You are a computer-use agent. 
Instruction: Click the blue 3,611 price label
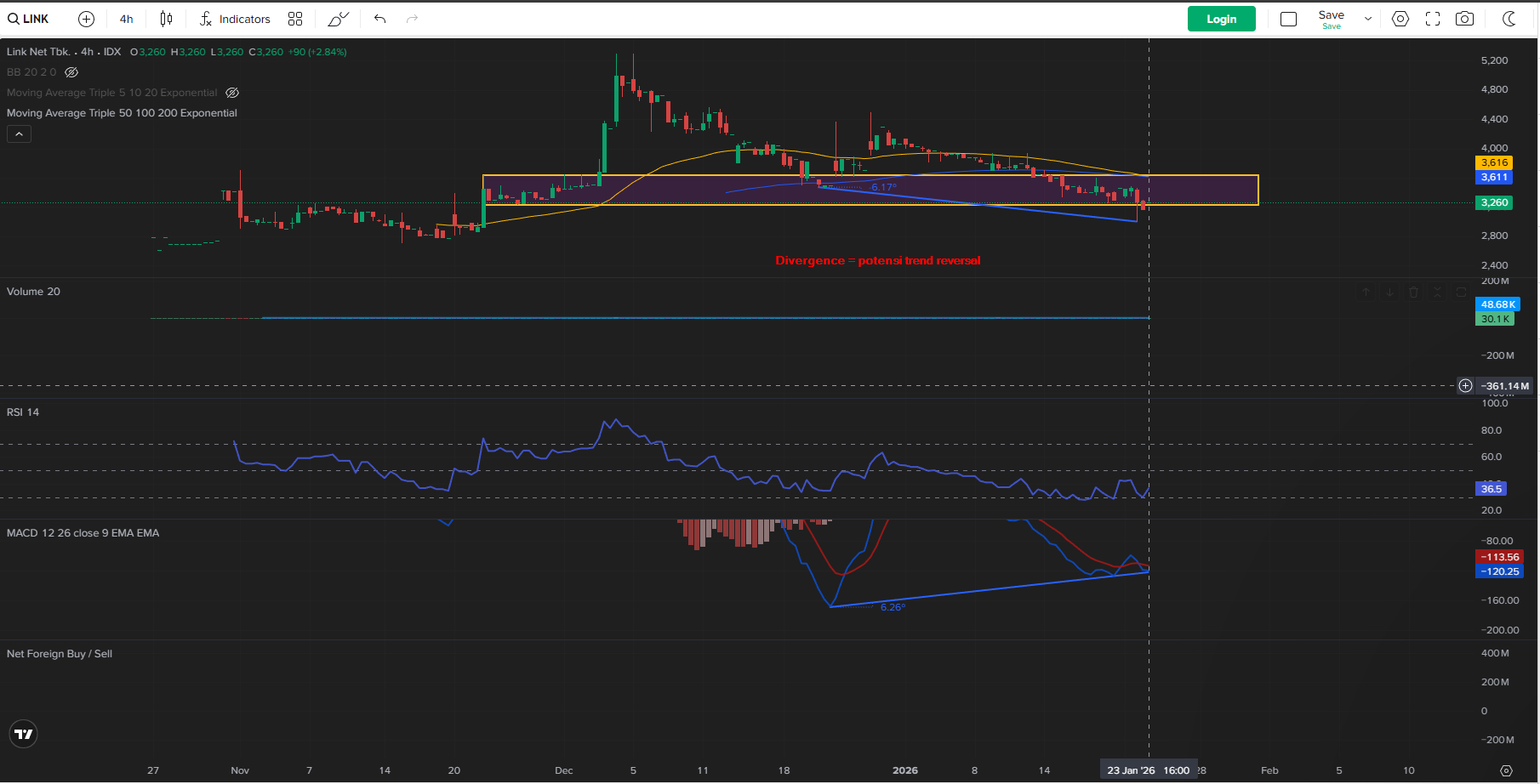point(1494,177)
